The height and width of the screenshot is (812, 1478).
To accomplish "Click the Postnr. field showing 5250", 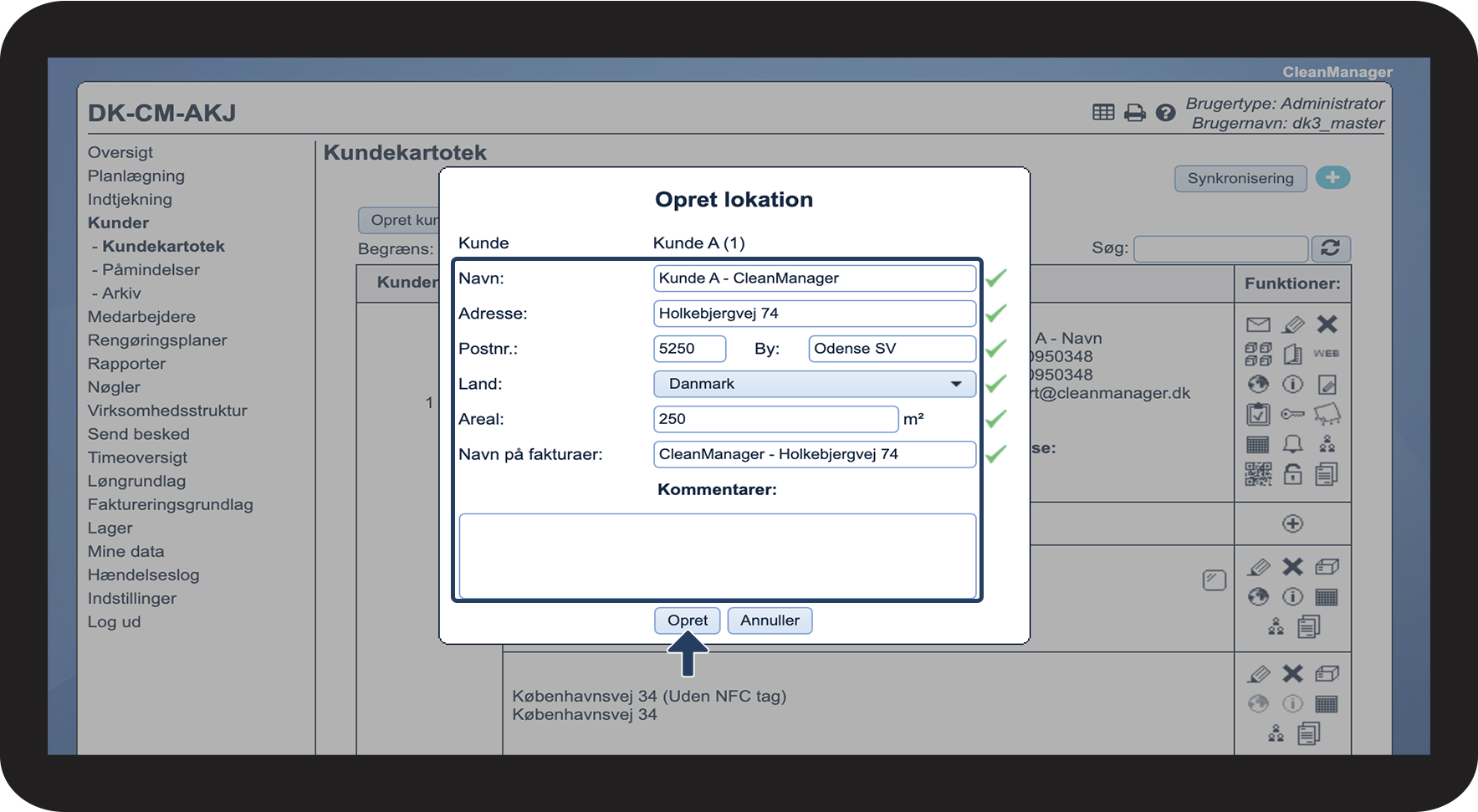I will 689,349.
